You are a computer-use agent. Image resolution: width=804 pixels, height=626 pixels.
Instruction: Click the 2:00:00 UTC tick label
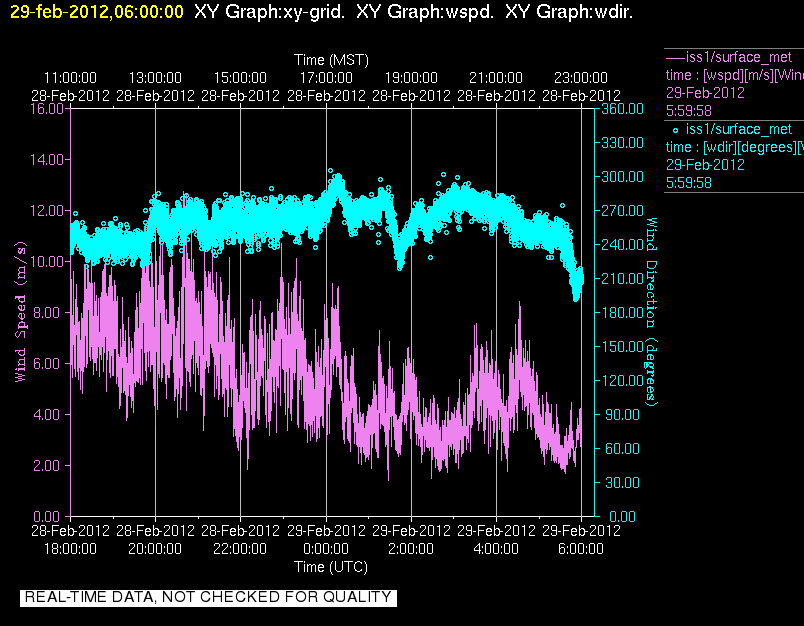pos(411,549)
